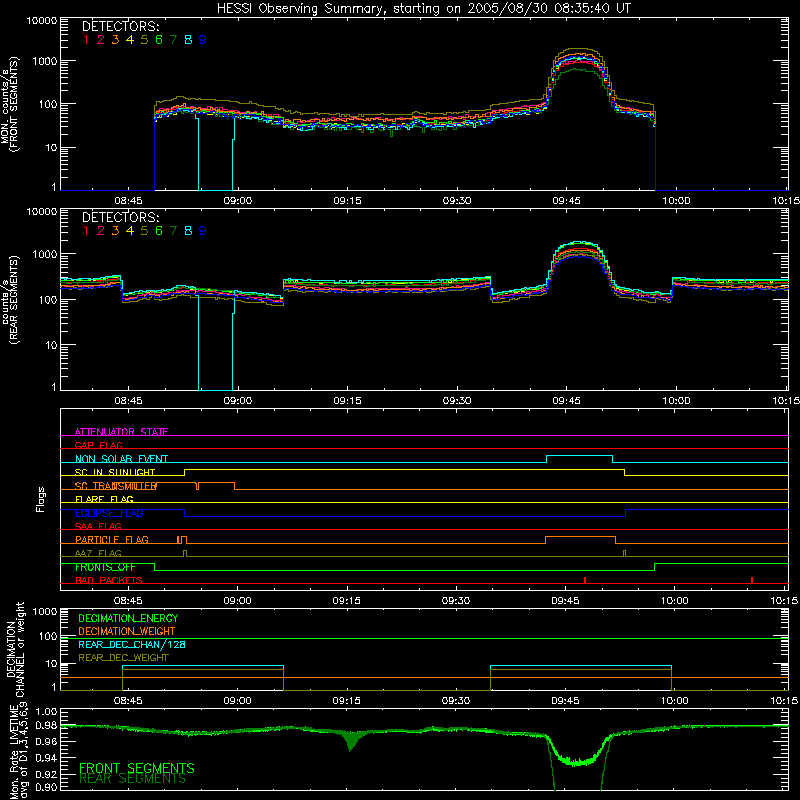The width and height of the screenshot is (800, 800).
Task: Click the DECIMATION_ENERGY legend label
Action: pos(128,618)
